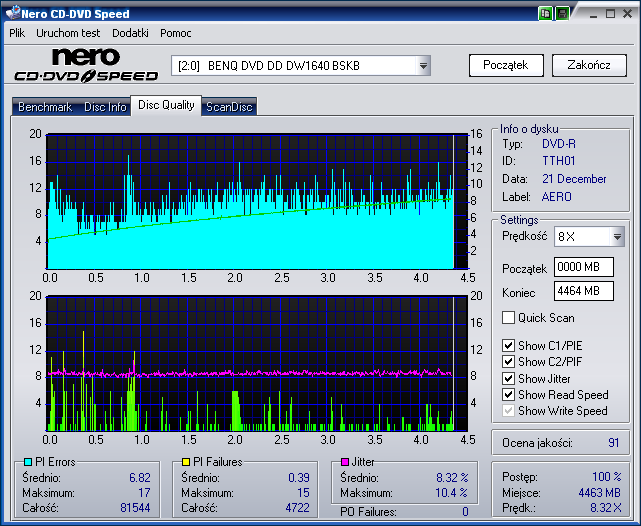Click the yellow PI Failures legend swatch
This screenshot has height=526, width=641.
point(186,462)
